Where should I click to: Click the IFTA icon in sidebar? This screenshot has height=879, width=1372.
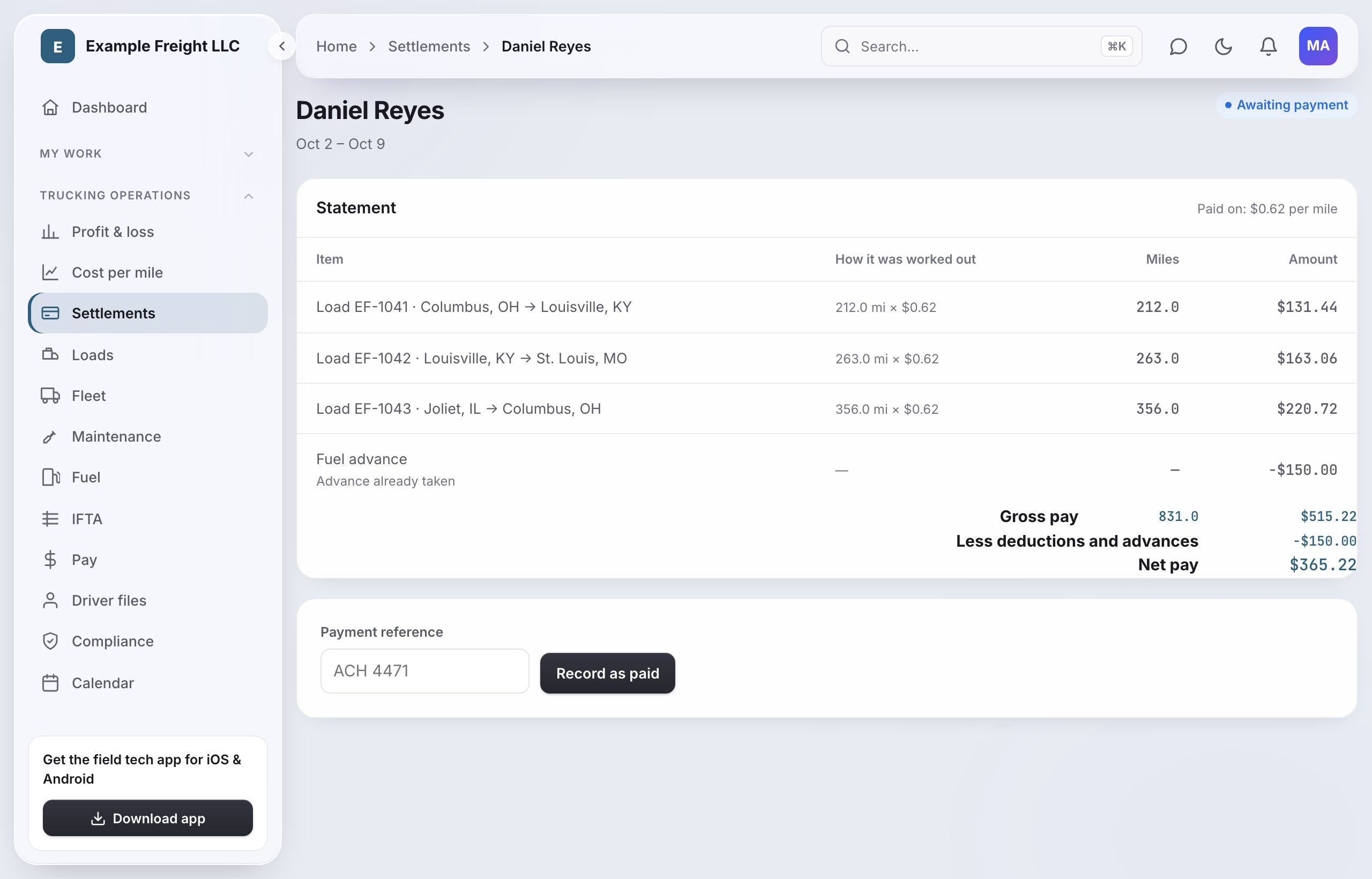(x=50, y=519)
